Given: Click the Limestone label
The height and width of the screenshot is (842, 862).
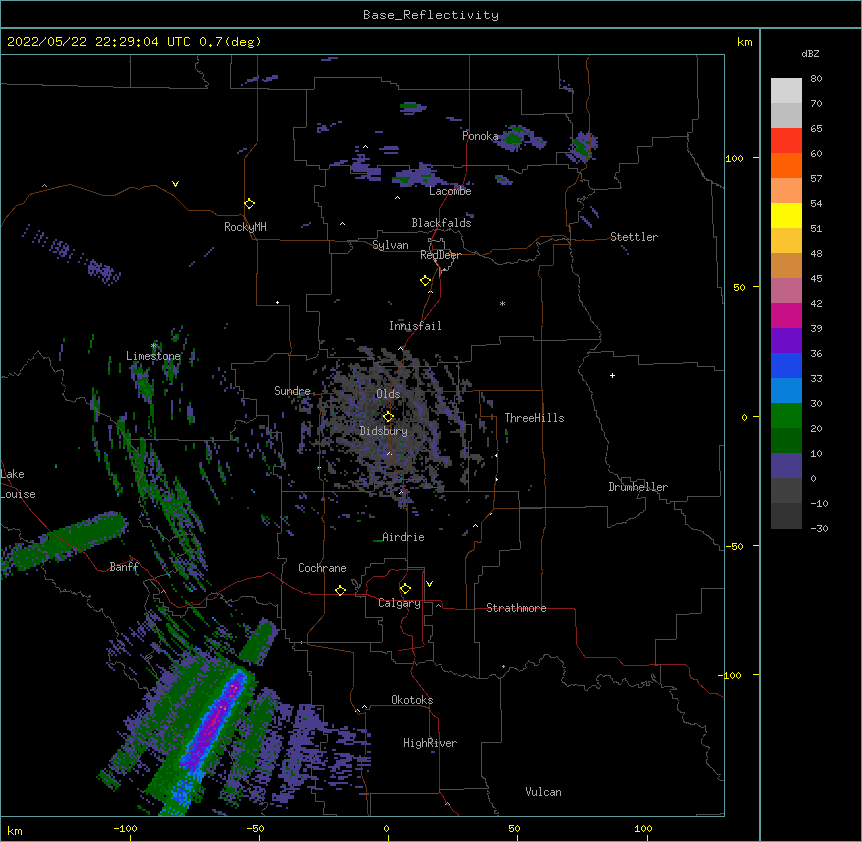Looking at the screenshot, I should (x=153, y=356).
